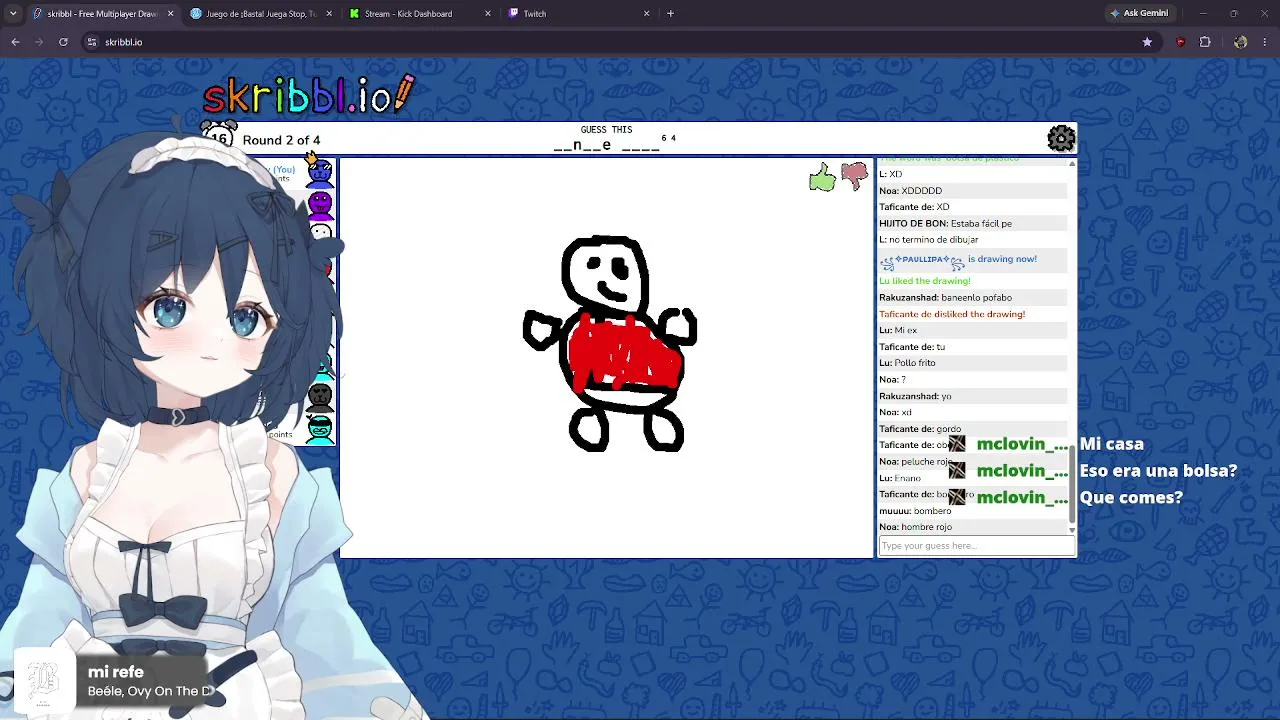This screenshot has height=720, width=1280.
Task: Select the dark gray player avatar
Action: pos(320,397)
